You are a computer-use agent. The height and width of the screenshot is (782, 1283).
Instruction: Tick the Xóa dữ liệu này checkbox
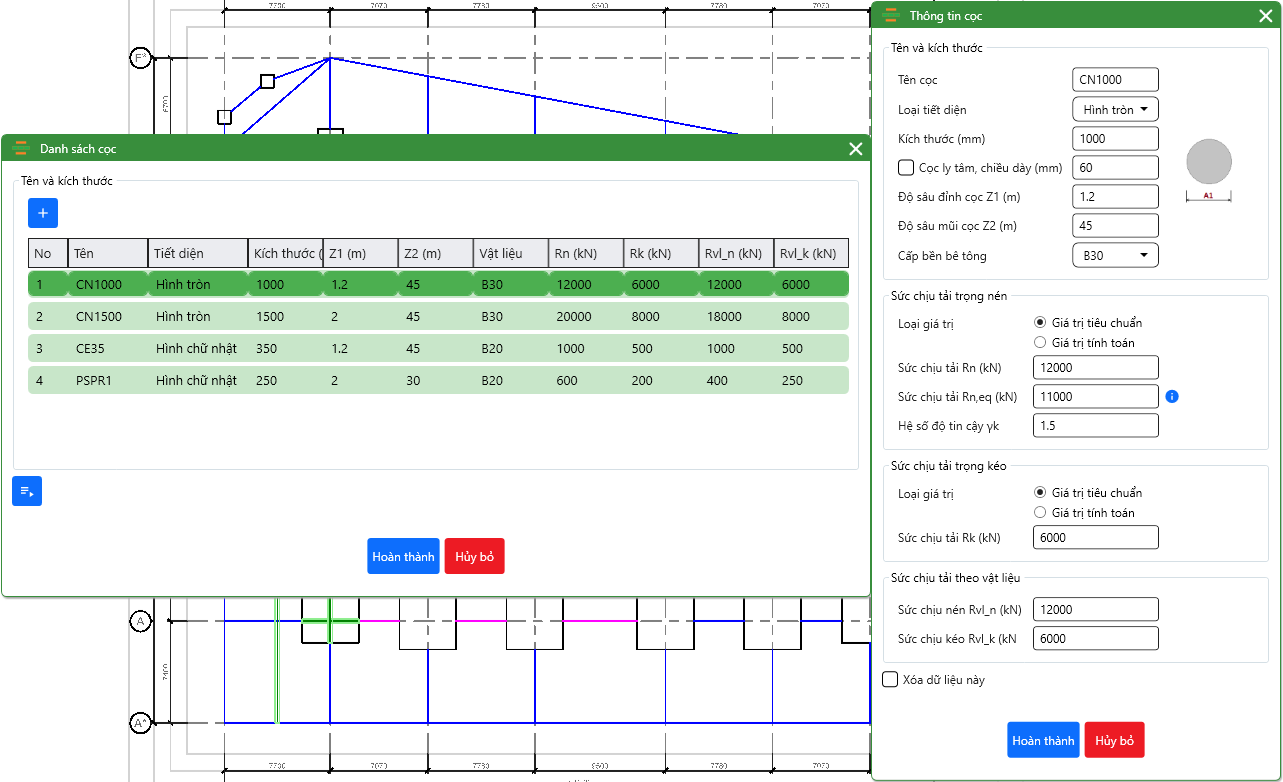[890, 680]
